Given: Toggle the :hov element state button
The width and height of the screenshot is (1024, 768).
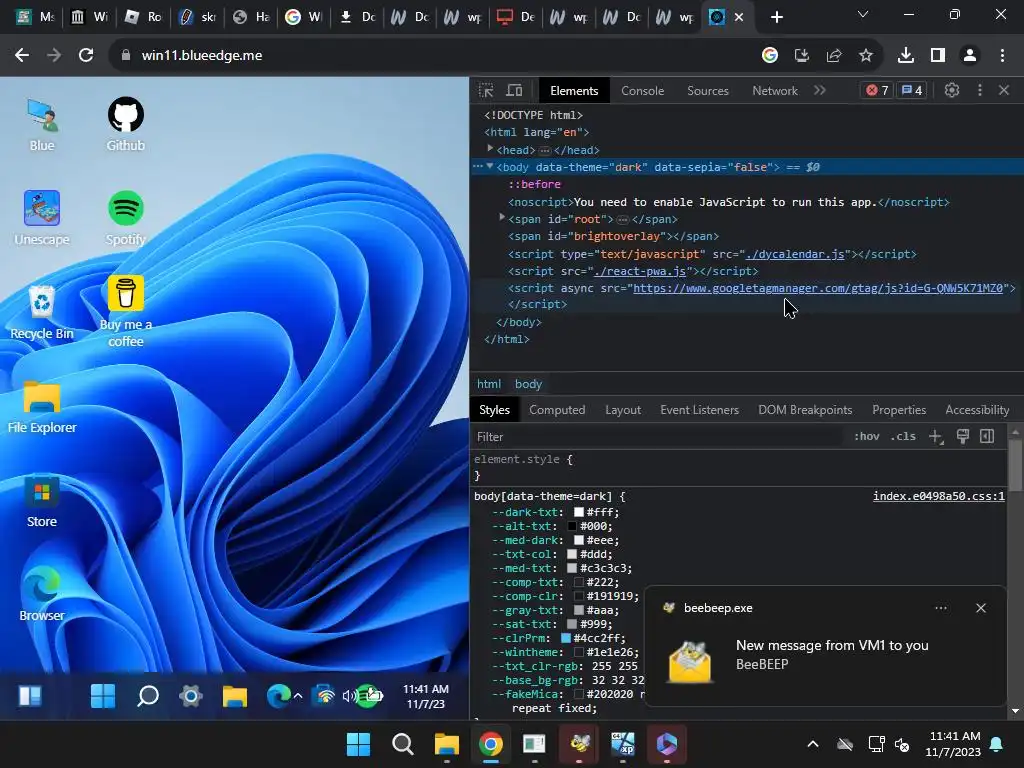Looking at the screenshot, I should pyautogui.click(x=867, y=436).
